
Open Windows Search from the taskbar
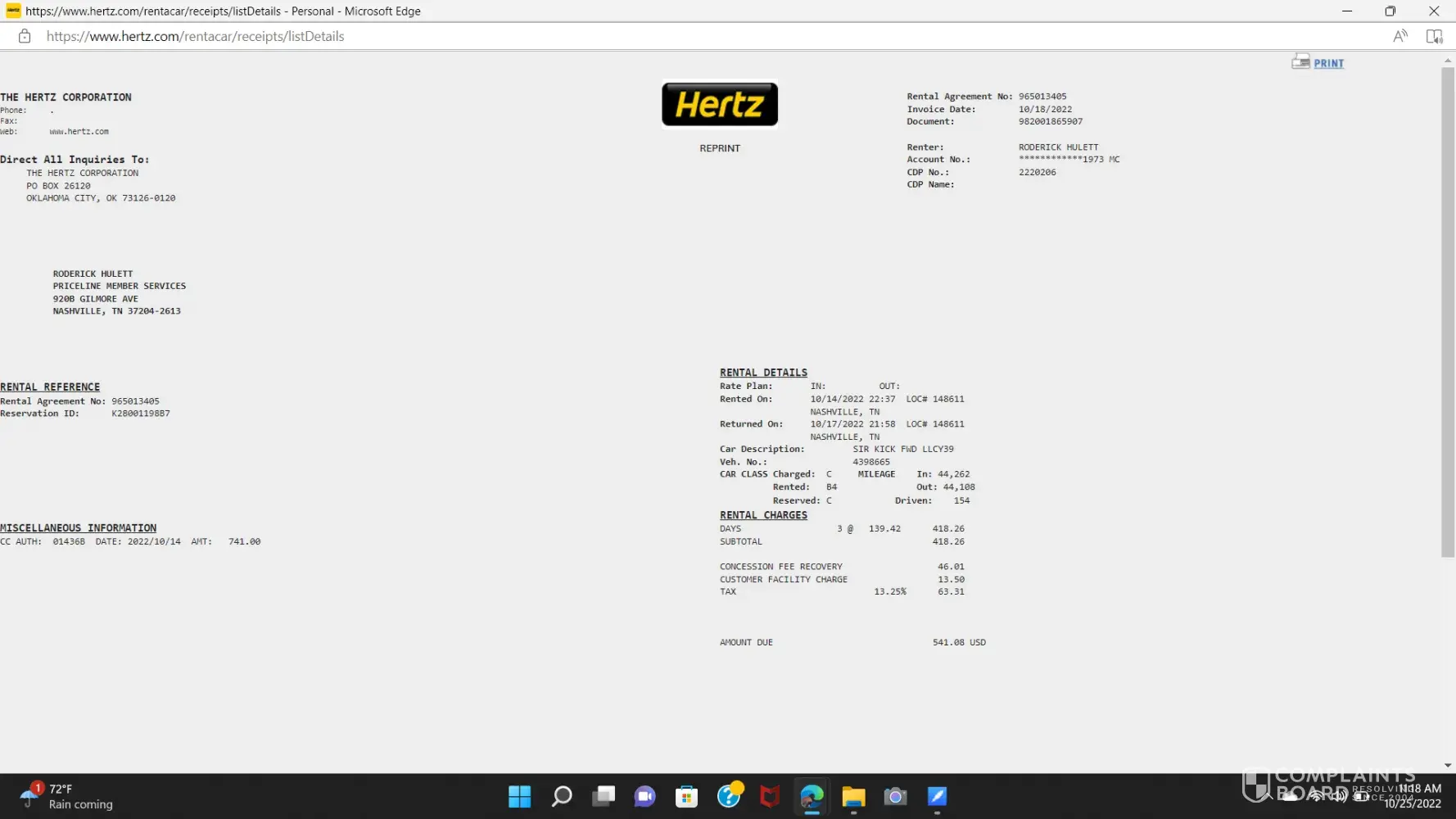click(x=562, y=796)
